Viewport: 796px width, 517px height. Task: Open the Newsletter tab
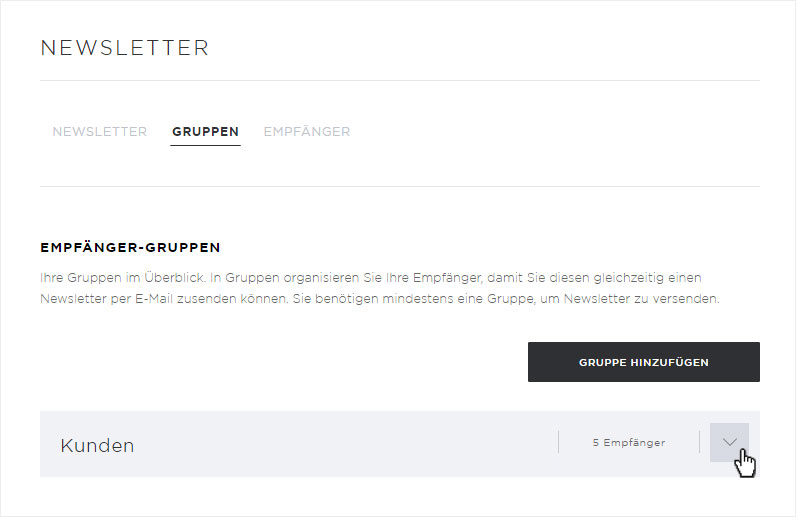pyautogui.click(x=100, y=132)
